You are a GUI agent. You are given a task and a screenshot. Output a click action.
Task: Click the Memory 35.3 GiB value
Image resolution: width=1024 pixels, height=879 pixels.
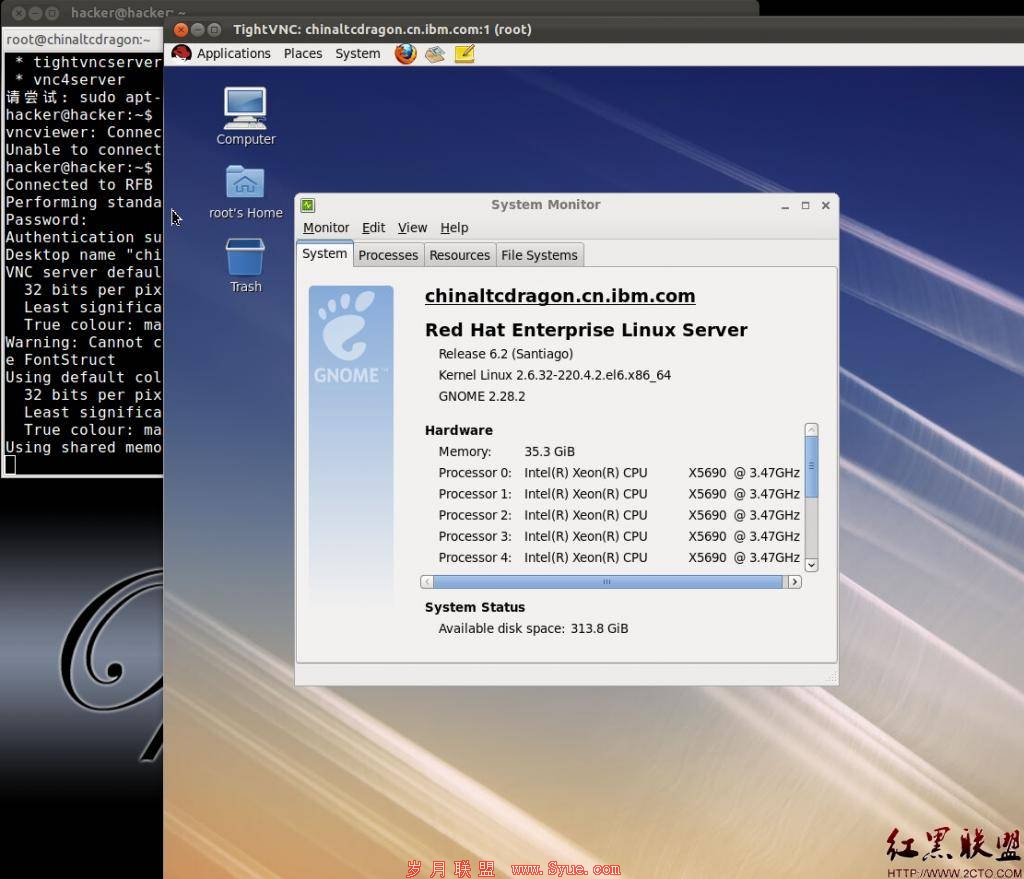(549, 452)
